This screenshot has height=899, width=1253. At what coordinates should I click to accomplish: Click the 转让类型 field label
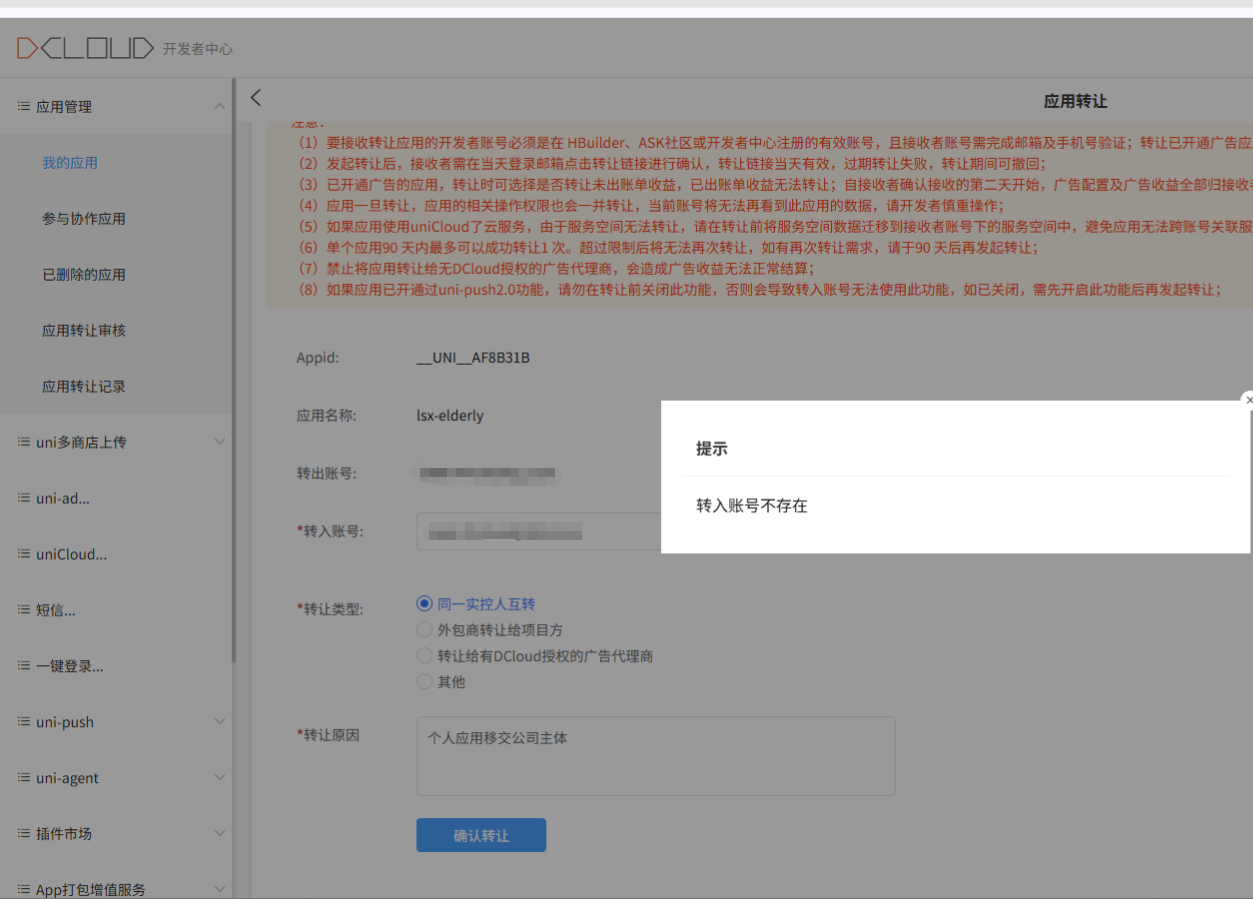click(330, 609)
